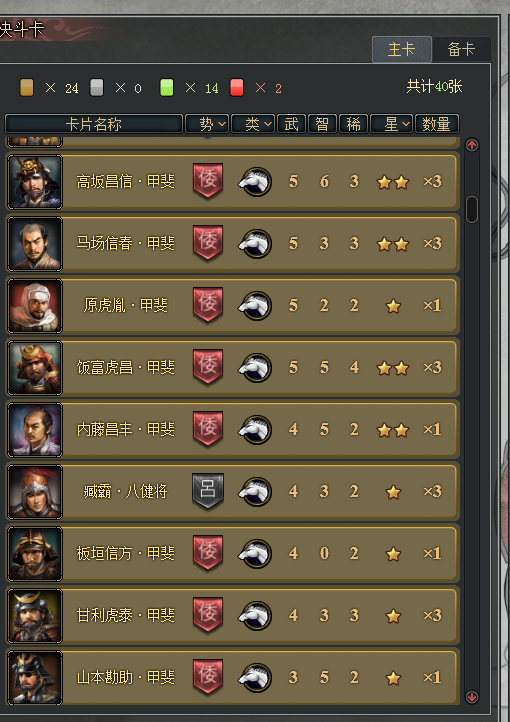The image size is (510, 722).
Task: Click the red scroll-down arrow icon
Action: [x=472, y=697]
